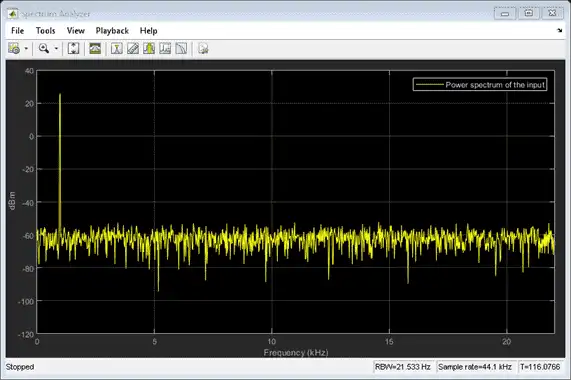The width and height of the screenshot is (571, 380).
Task: Click the T=116.0766 time status
Action: (540, 367)
